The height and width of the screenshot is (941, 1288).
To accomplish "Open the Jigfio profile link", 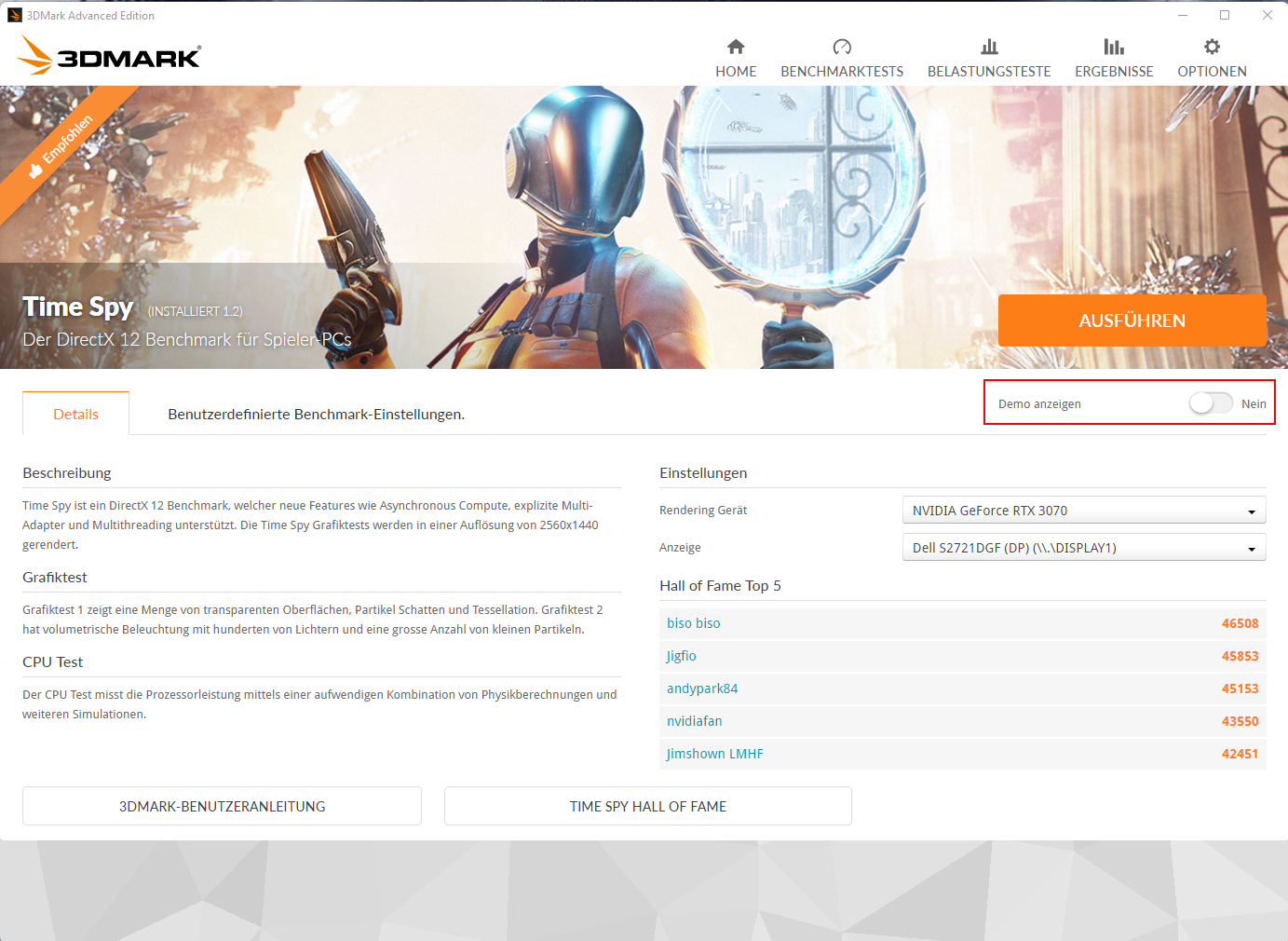I will click(x=682, y=656).
